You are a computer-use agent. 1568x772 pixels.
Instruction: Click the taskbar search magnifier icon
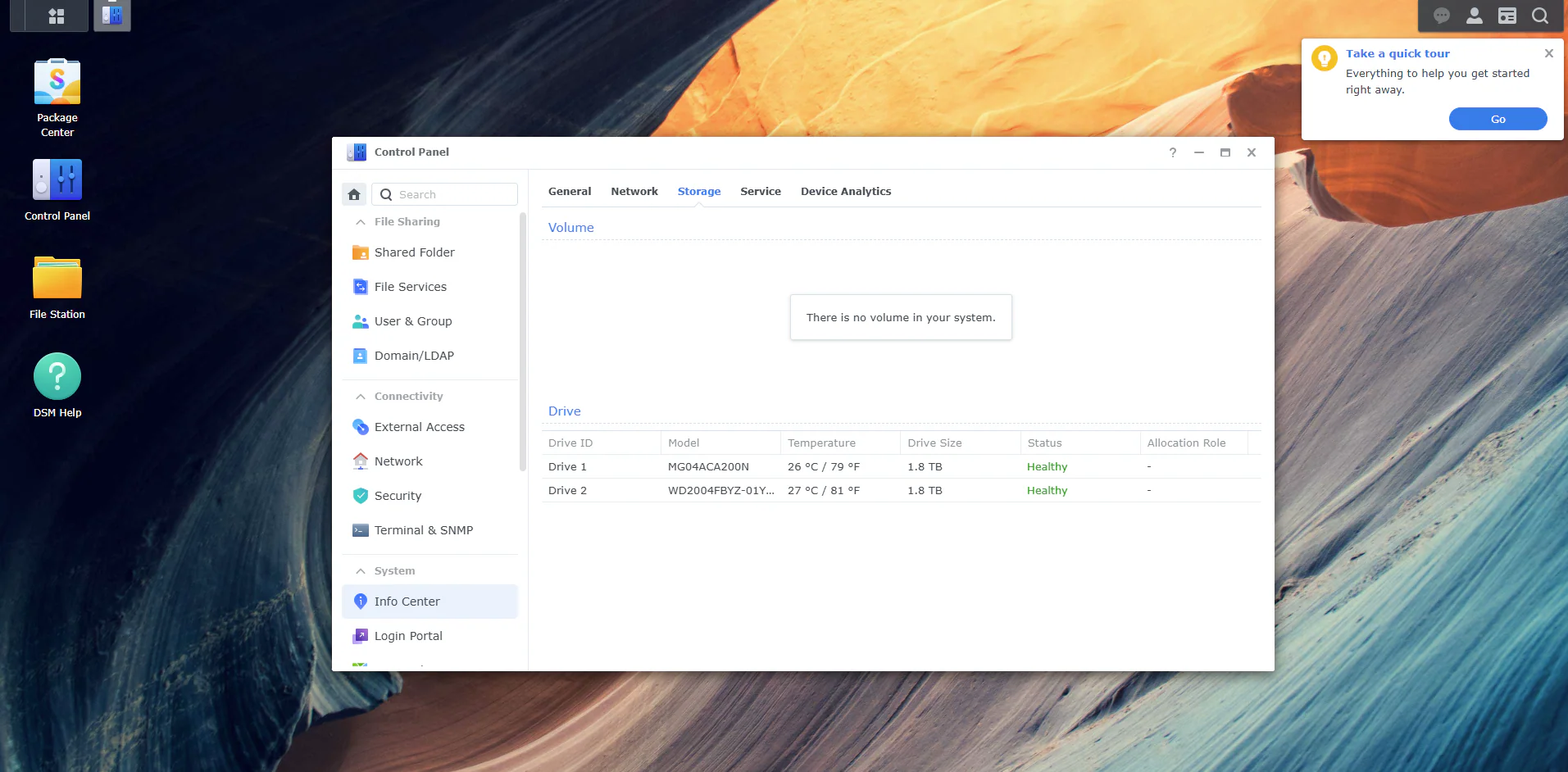point(1540,16)
